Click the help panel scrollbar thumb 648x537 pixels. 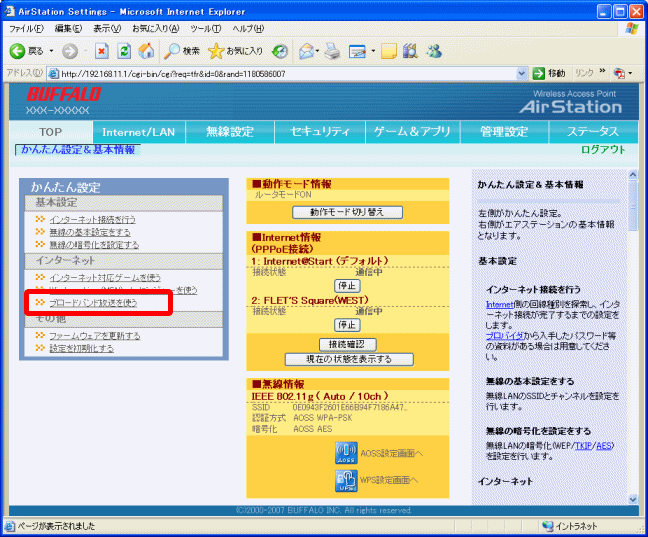pos(633,206)
